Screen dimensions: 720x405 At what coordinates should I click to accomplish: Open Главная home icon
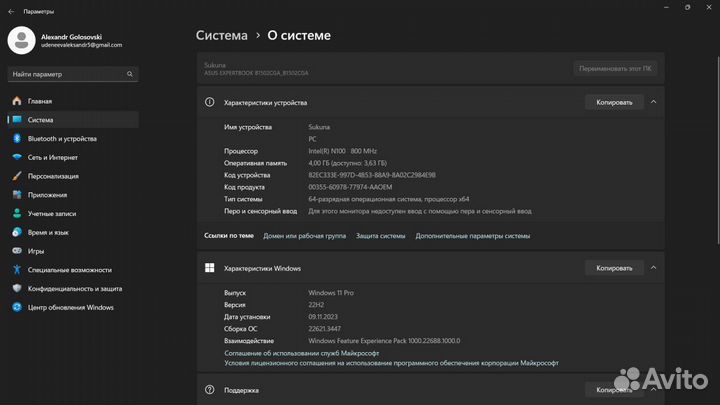[x=17, y=101]
